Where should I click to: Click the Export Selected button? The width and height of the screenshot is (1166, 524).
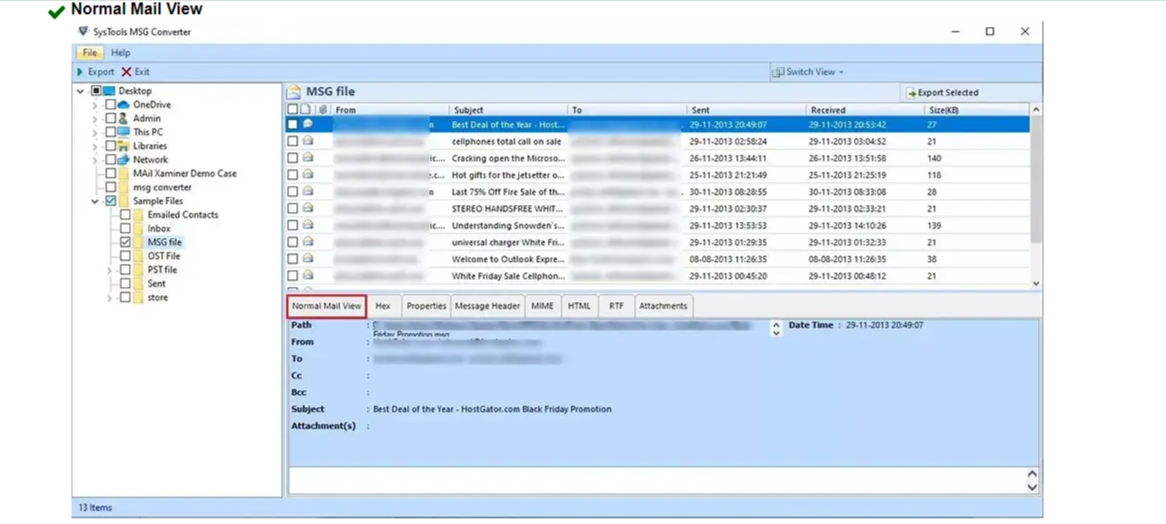tap(943, 93)
